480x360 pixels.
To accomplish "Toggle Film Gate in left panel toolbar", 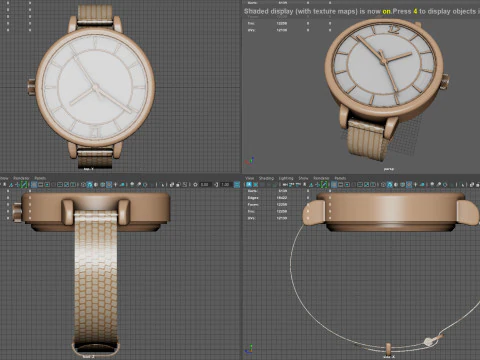I will 40,184.
